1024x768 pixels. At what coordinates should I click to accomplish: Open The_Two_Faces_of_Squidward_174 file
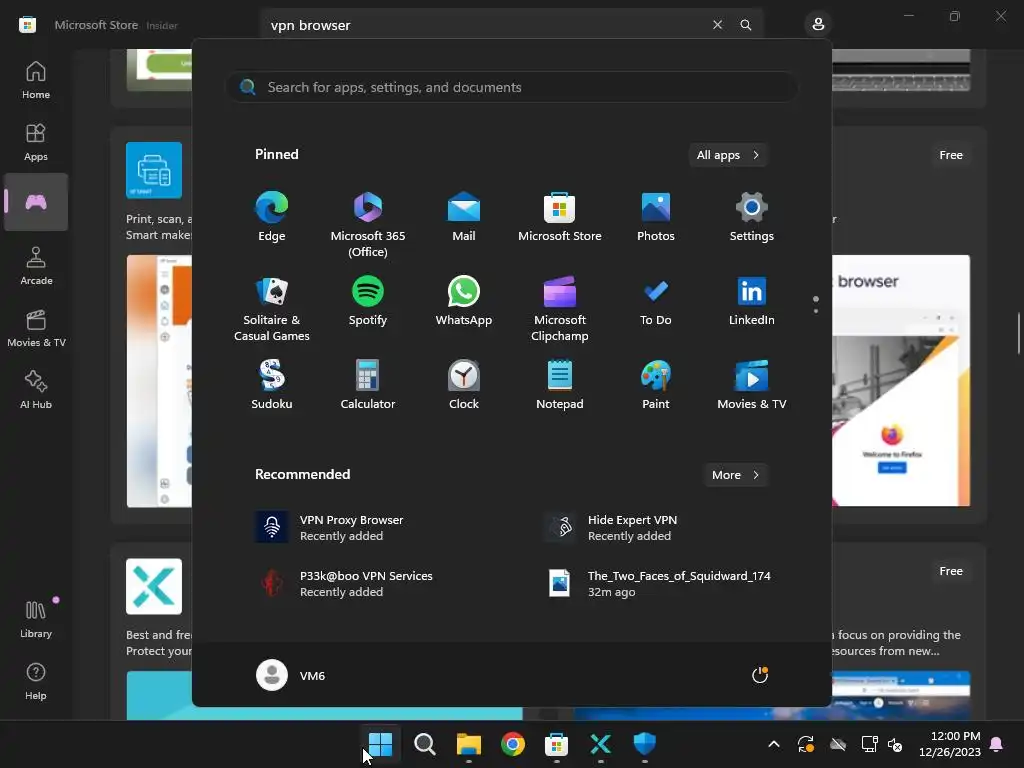coord(660,583)
